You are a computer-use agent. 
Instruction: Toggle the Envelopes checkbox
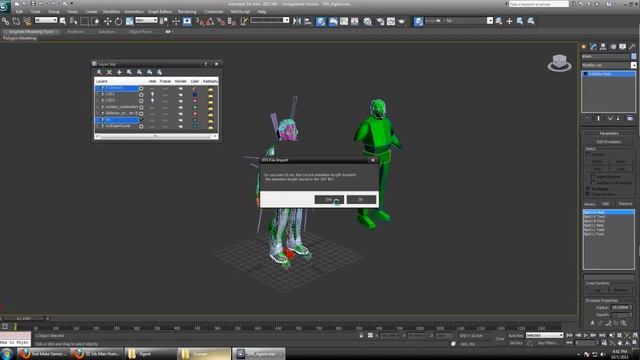click(x=588, y=189)
